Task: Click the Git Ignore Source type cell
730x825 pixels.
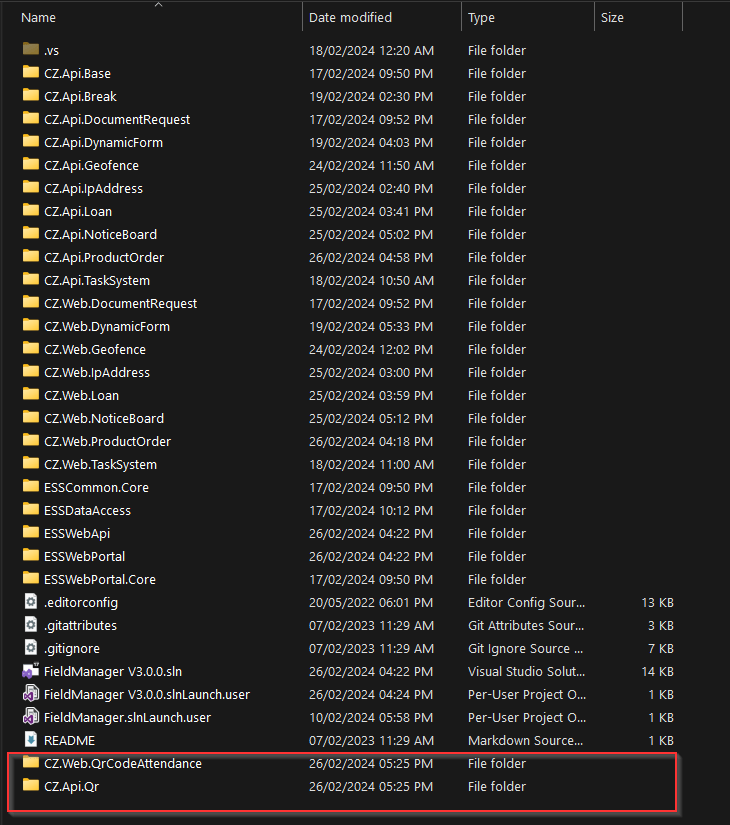Action: [525, 649]
